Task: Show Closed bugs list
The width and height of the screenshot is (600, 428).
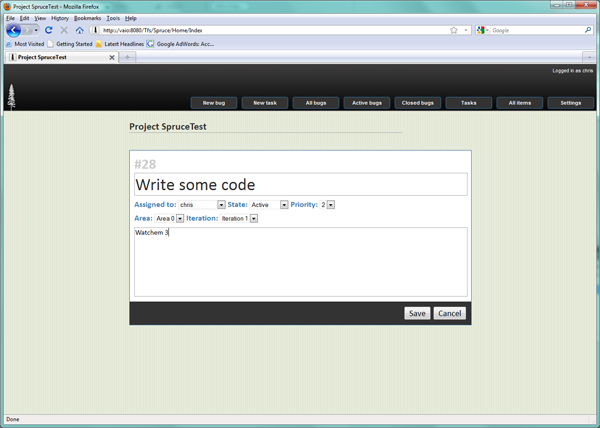Action: [417, 103]
